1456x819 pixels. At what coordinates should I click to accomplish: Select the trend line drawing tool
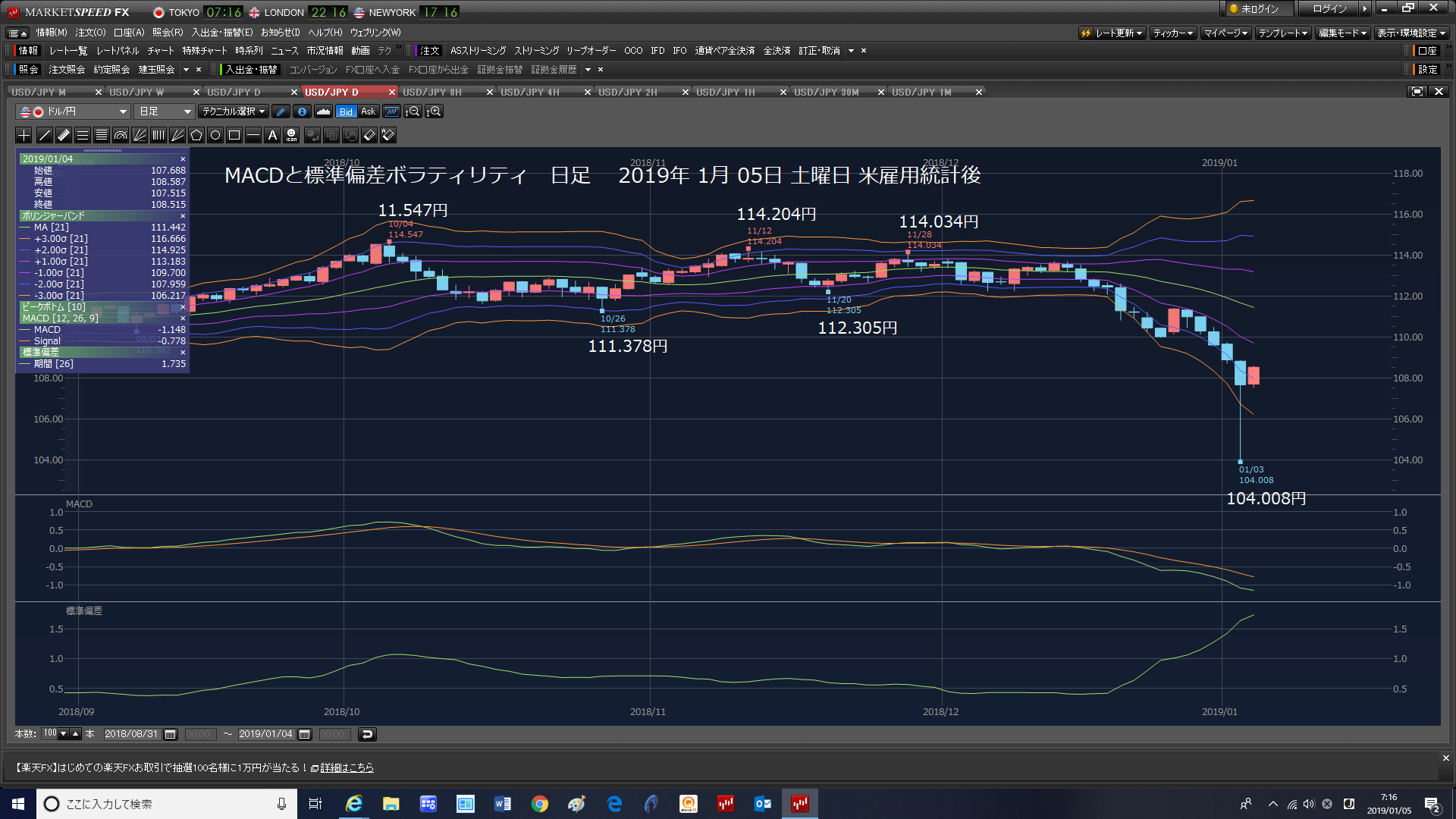45,135
